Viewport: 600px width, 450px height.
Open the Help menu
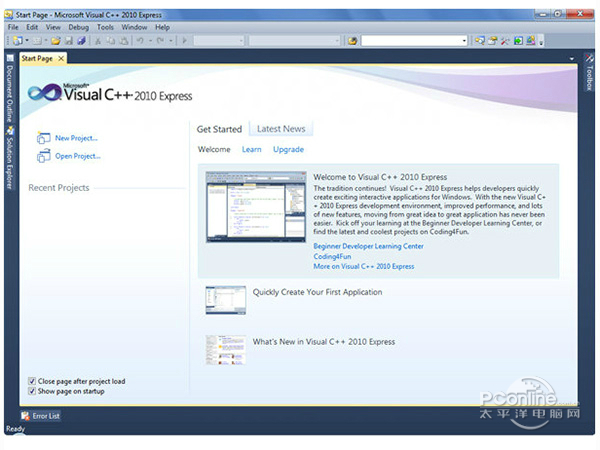(x=162, y=27)
